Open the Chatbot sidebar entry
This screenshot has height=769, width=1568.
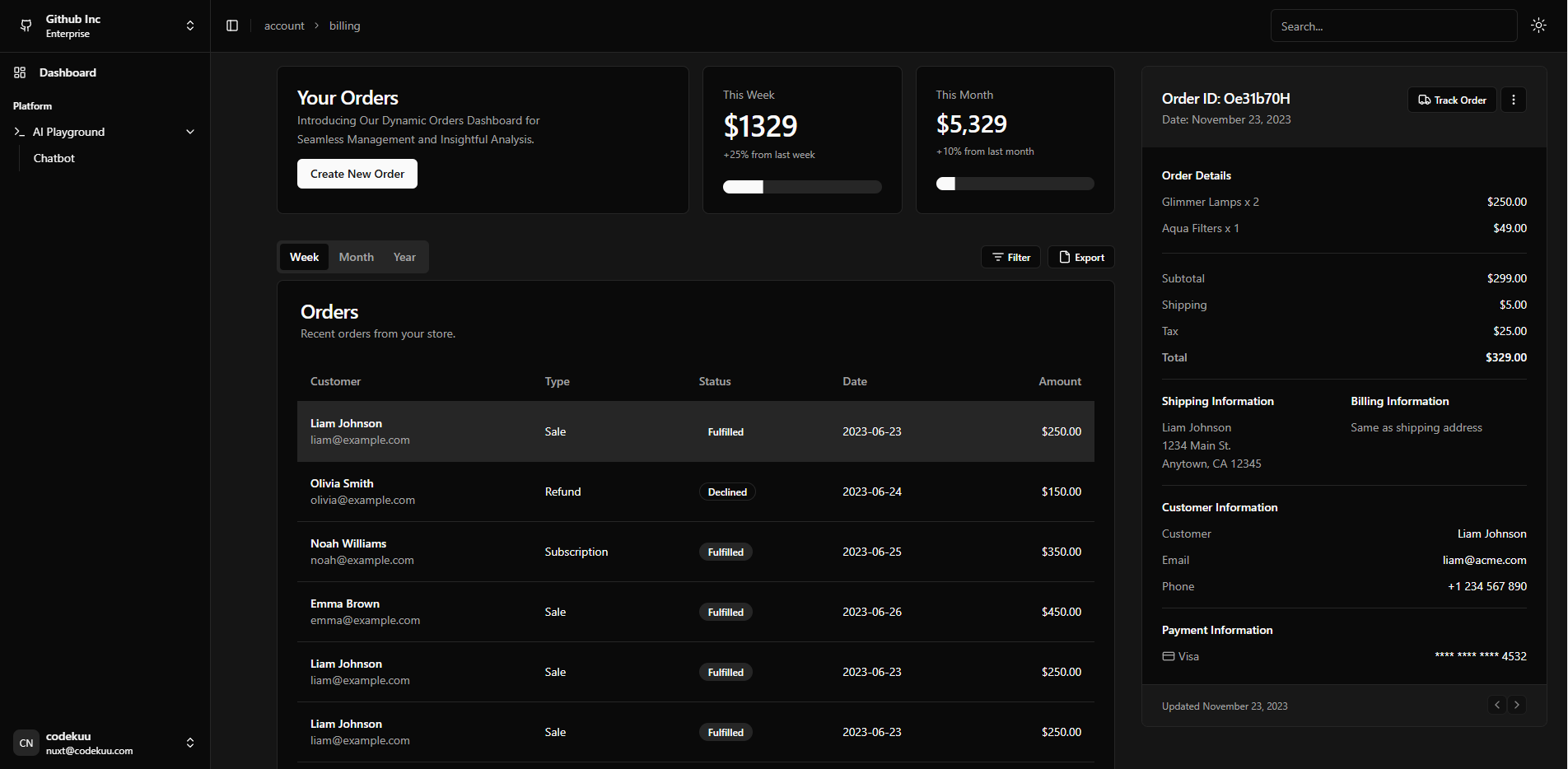(x=54, y=158)
